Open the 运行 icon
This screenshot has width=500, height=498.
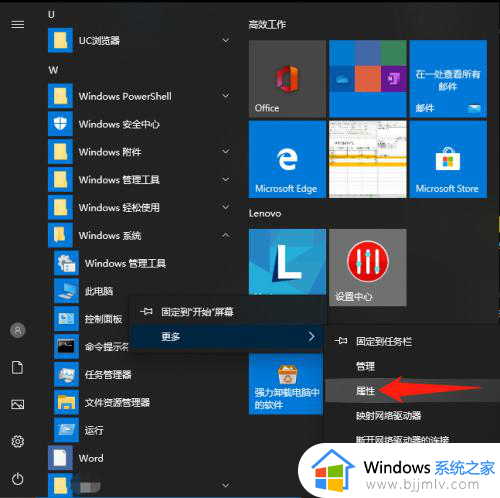click(66, 430)
